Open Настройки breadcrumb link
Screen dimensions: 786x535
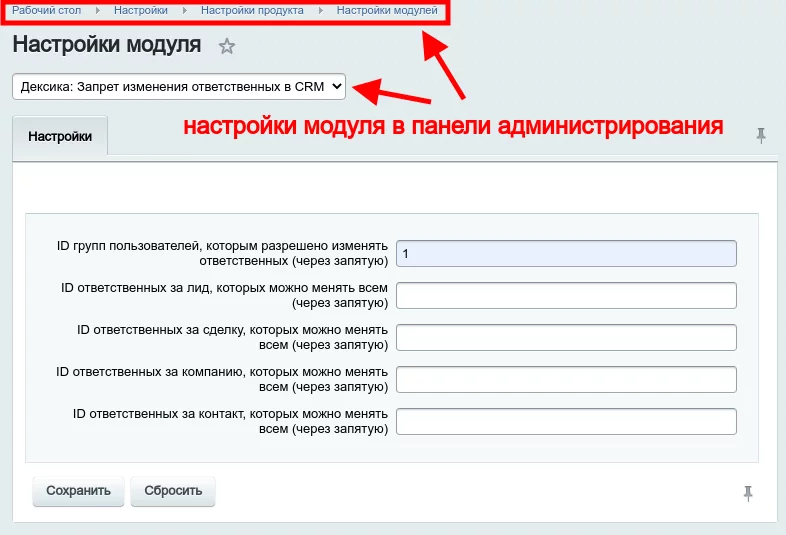pyautogui.click(x=140, y=10)
